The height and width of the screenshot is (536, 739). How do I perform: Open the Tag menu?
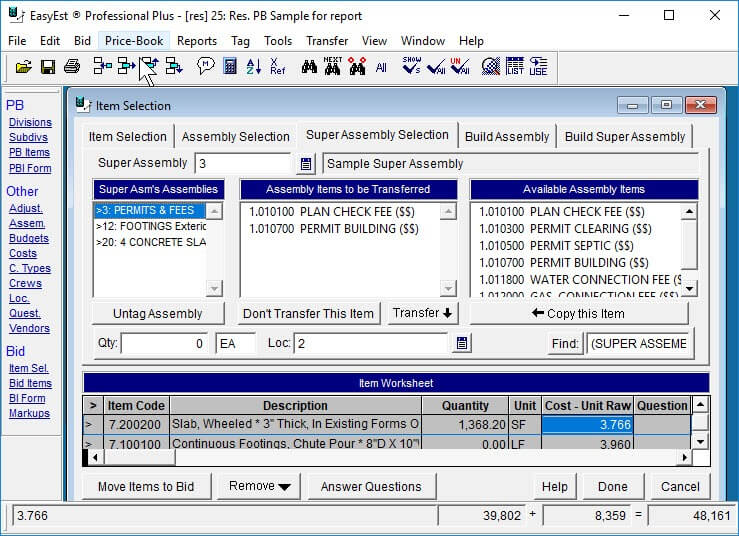click(x=240, y=41)
